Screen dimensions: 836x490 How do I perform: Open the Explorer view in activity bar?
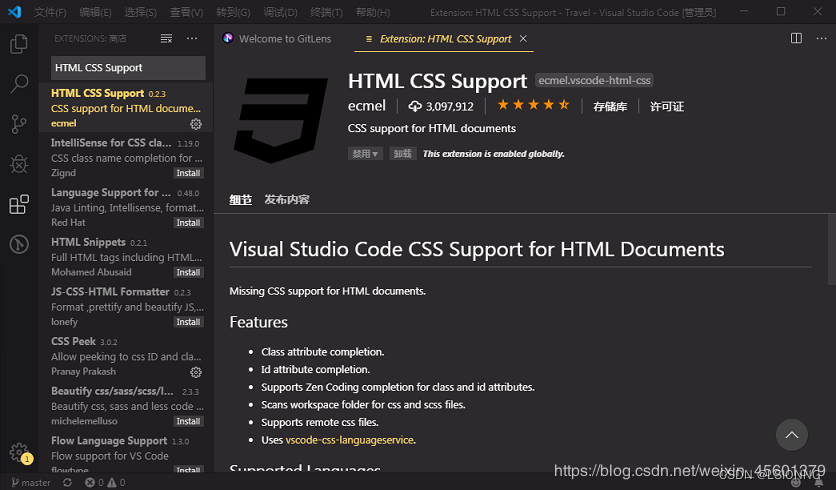19,43
